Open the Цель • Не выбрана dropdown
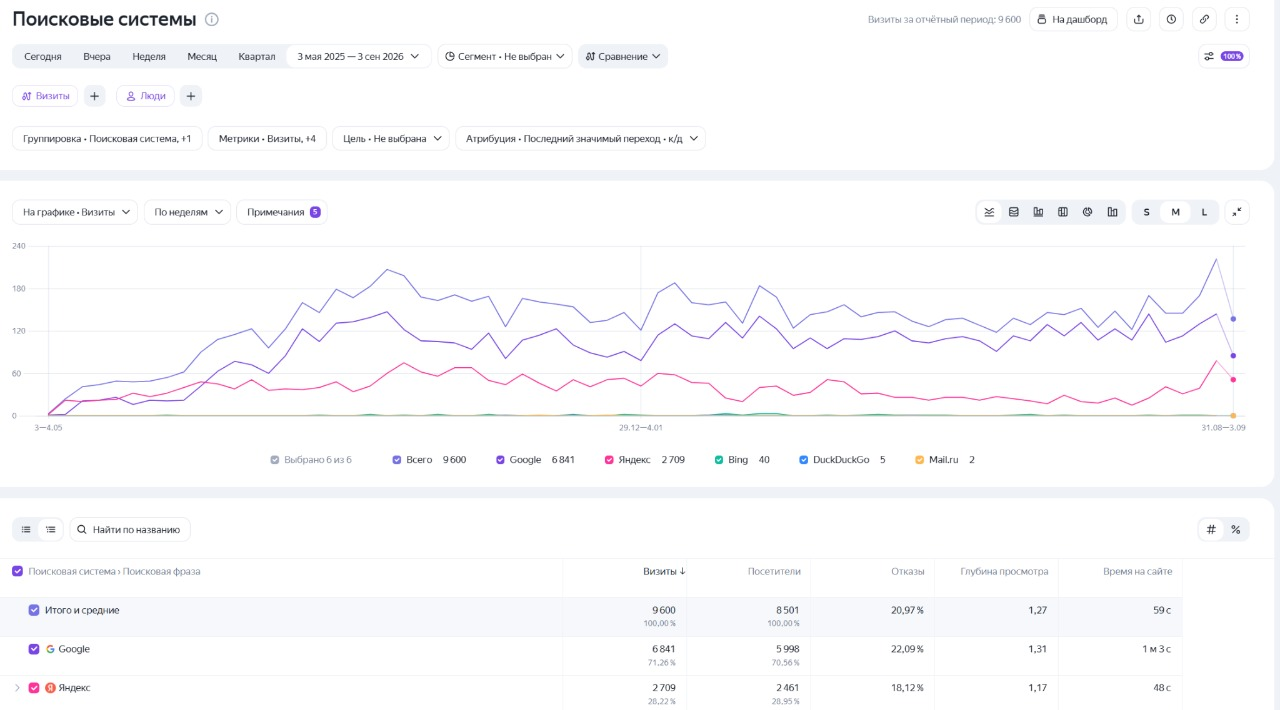The image size is (1280, 710). point(391,138)
